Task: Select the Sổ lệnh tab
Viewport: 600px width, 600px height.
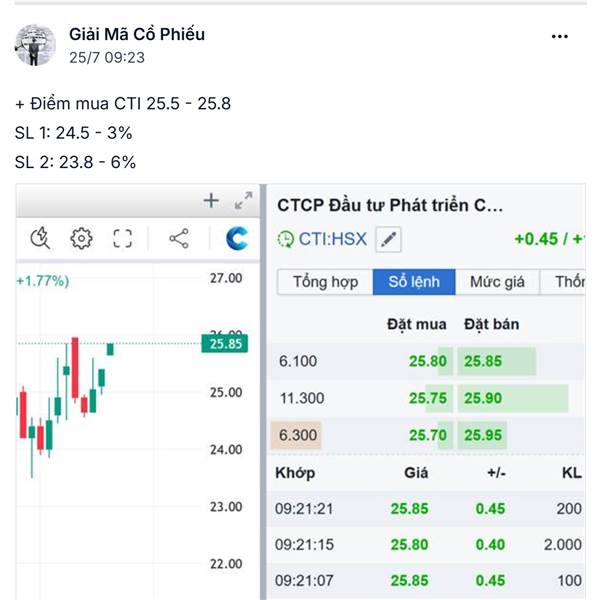Action: [414, 282]
